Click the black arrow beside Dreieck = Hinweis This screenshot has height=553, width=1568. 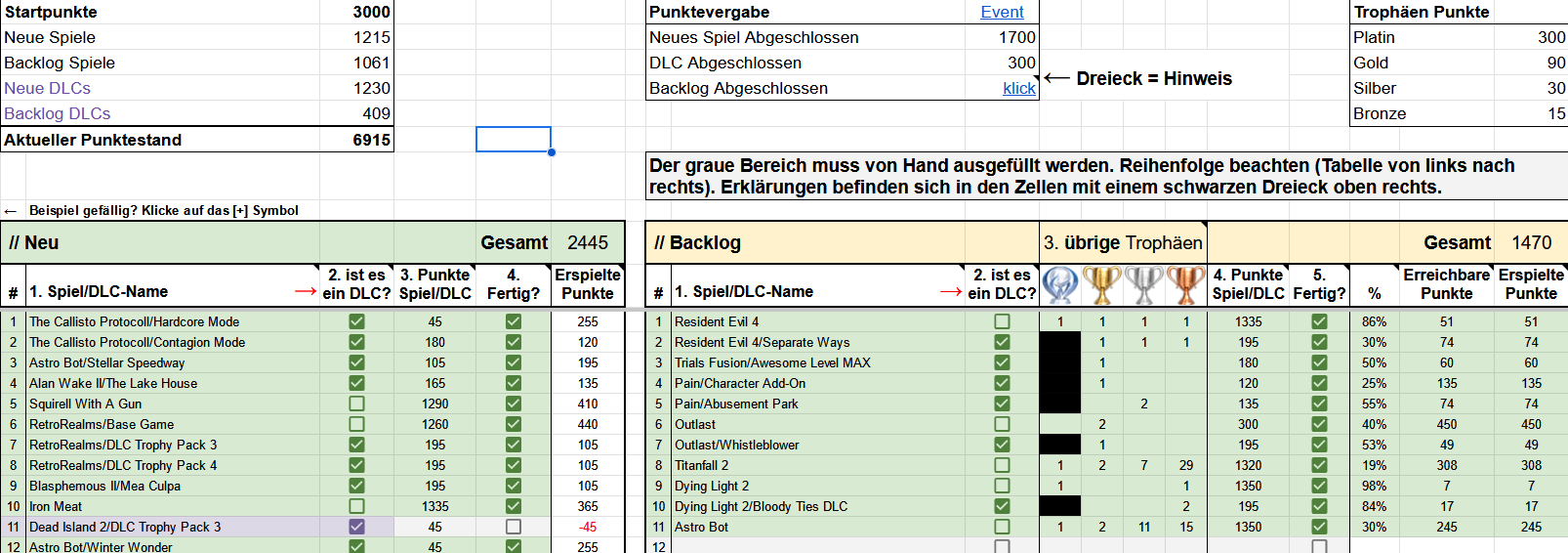point(1056,78)
